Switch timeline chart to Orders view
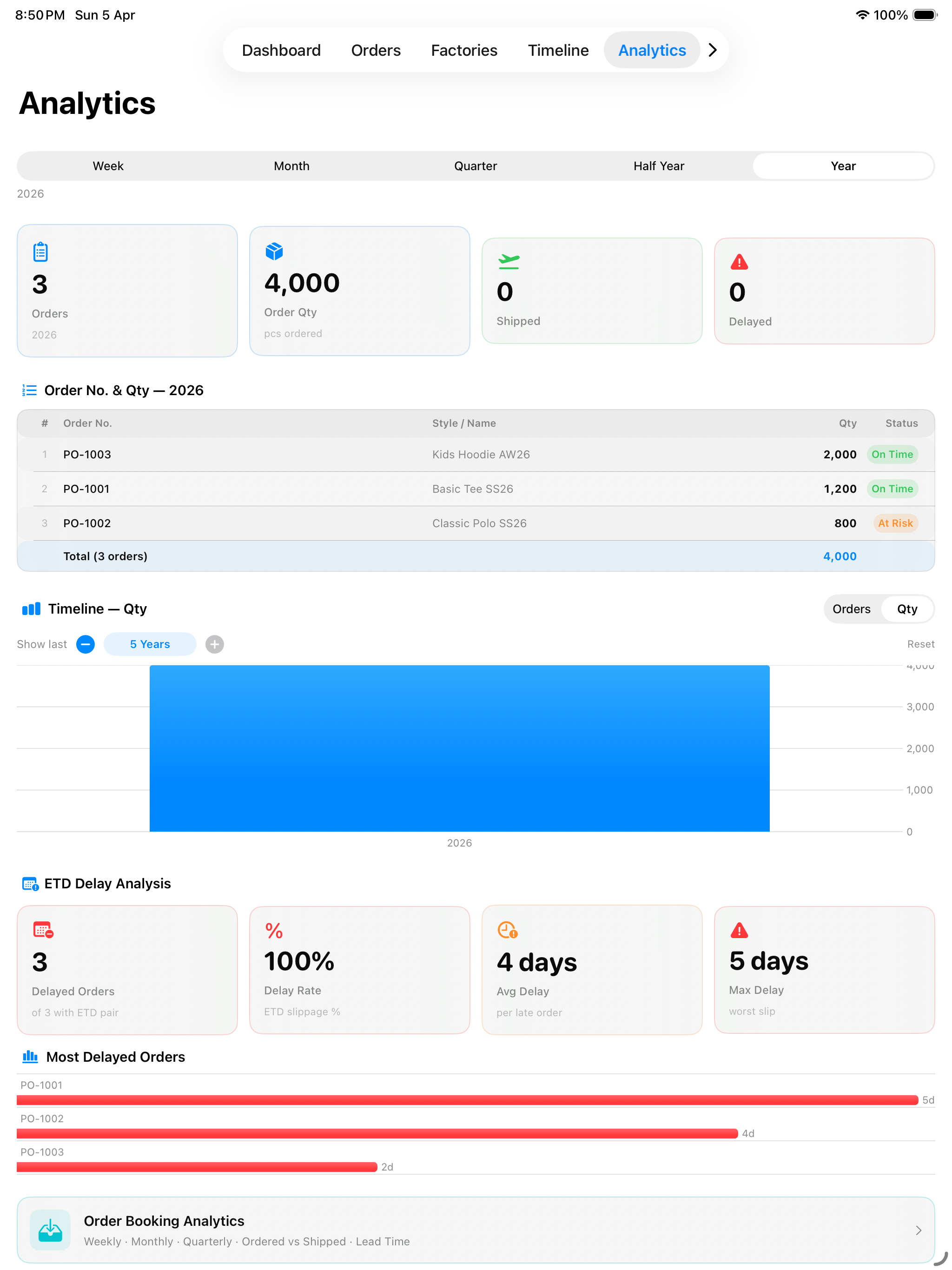The height and width of the screenshot is (1270, 952). click(851, 609)
